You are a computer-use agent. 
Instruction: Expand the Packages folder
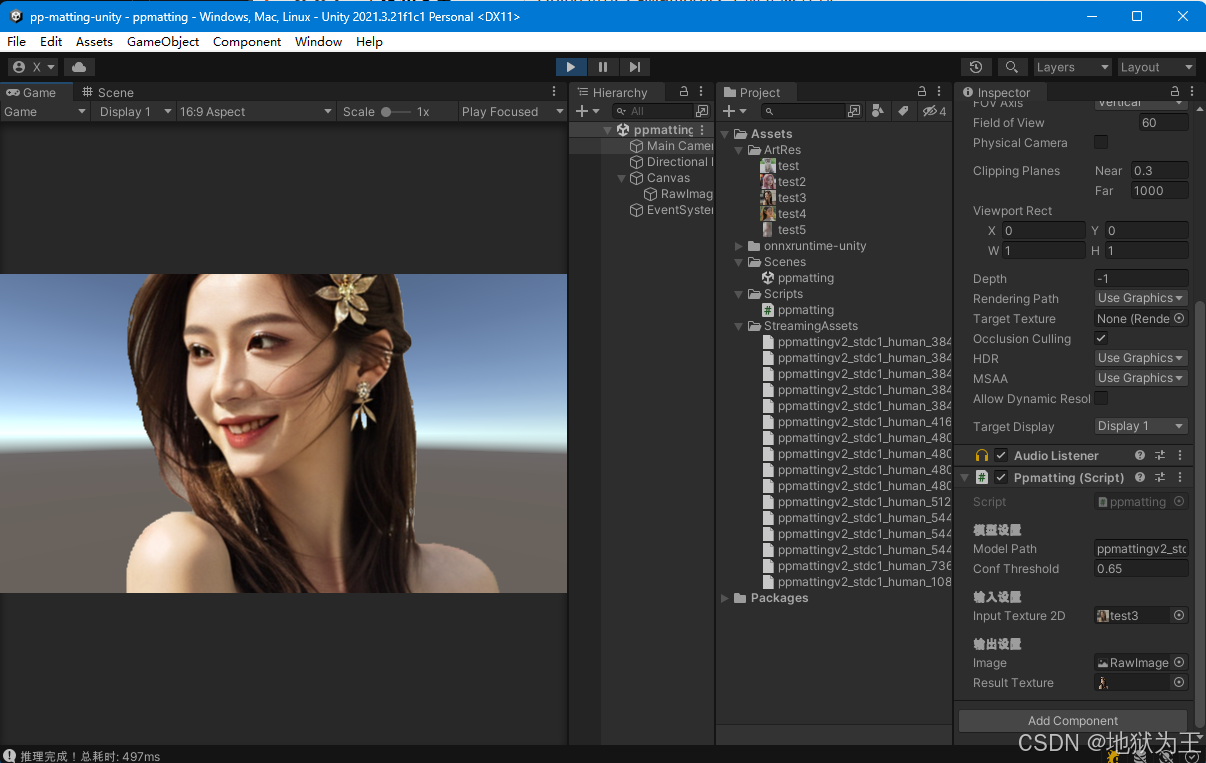[725, 598]
